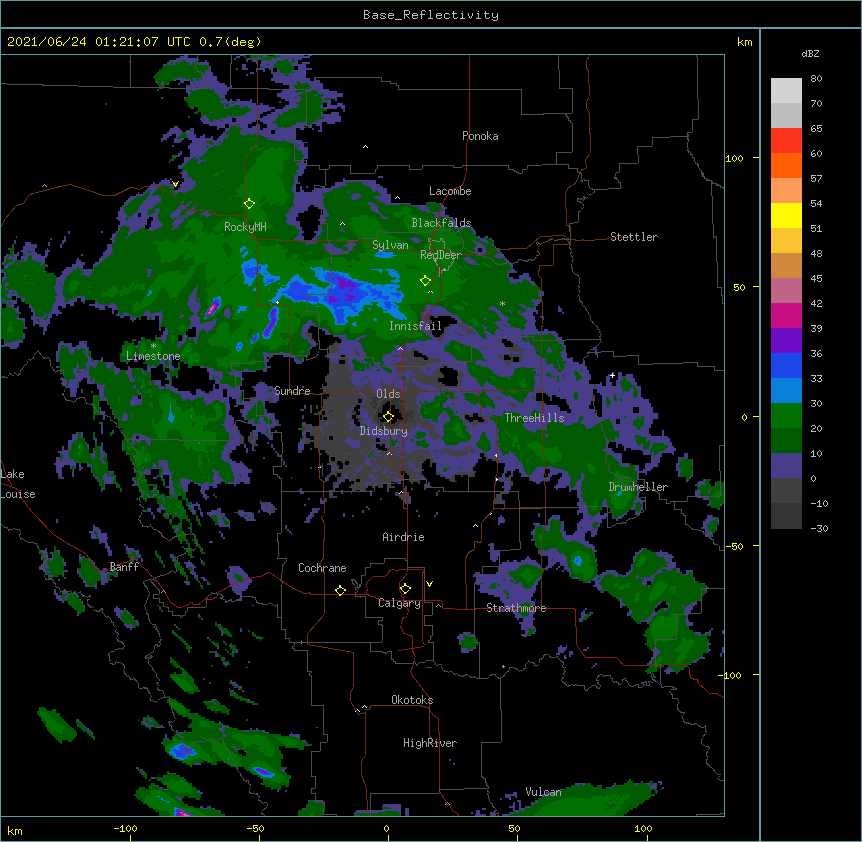Click the -50 tick on horizontal axis
The image size is (862, 842).
click(x=255, y=828)
